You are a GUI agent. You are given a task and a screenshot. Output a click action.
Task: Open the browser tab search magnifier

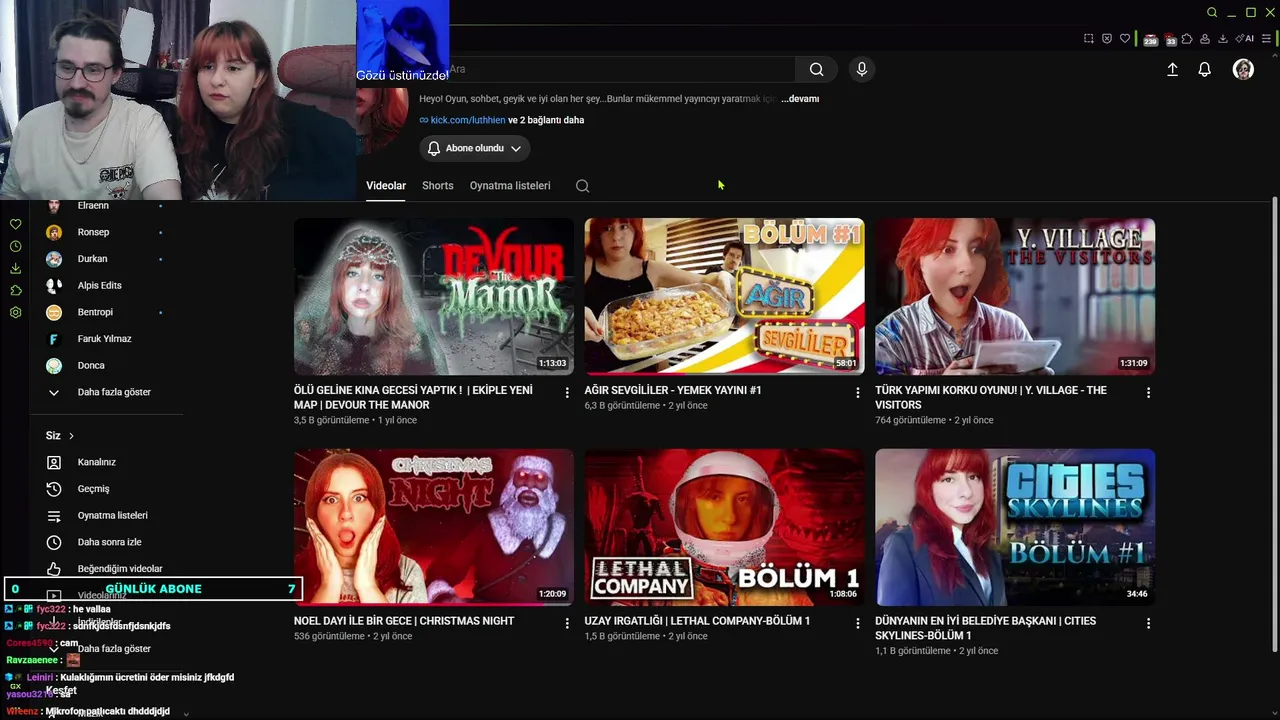click(1212, 13)
